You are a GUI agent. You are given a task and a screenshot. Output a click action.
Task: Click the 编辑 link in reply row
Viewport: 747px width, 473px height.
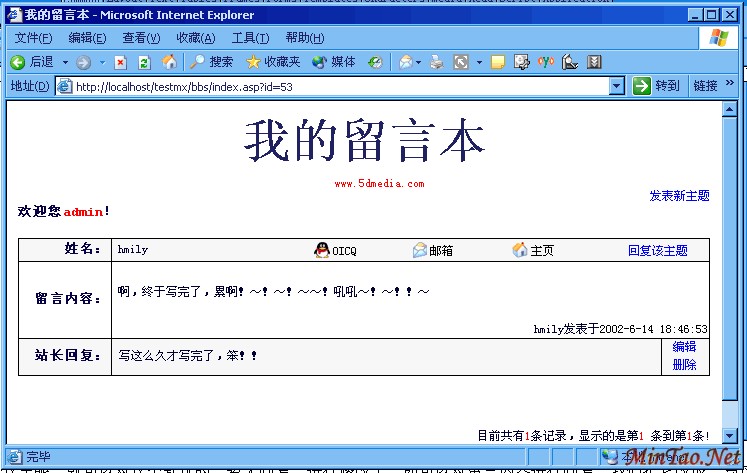click(x=684, y=347)
